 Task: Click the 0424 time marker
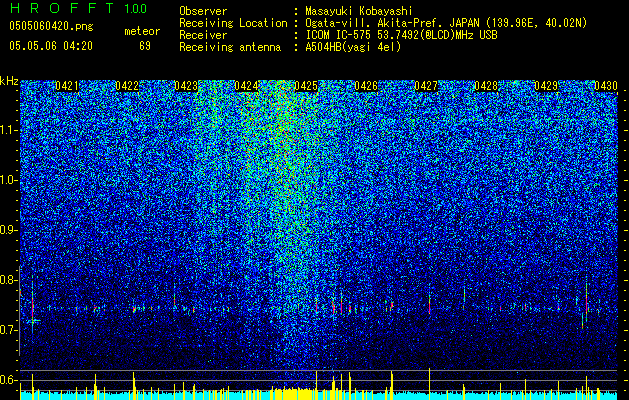tap(246, 86)
